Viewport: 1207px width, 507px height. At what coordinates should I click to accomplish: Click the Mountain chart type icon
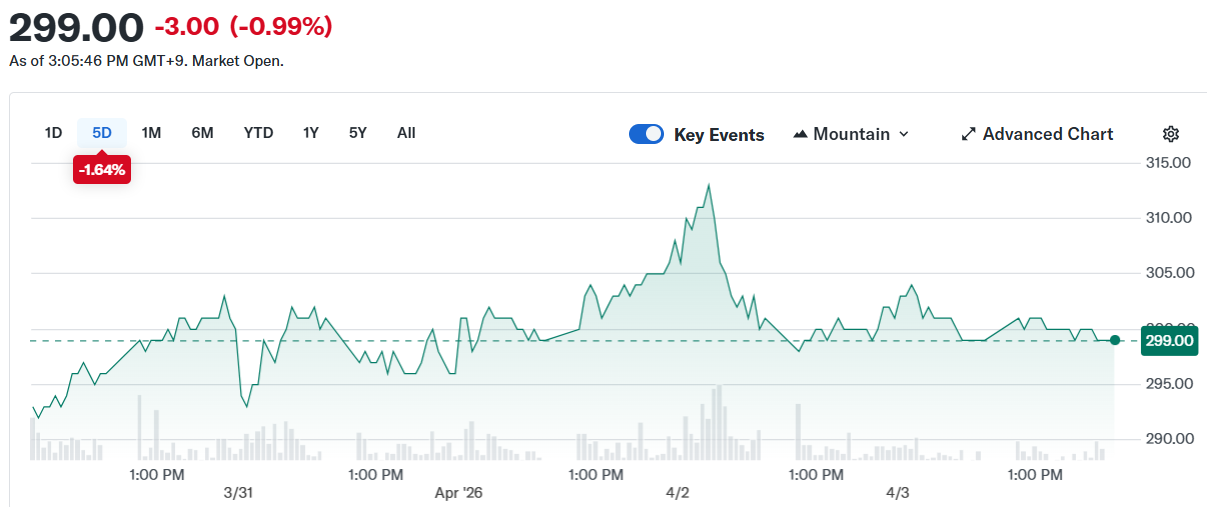pos(800,134)
